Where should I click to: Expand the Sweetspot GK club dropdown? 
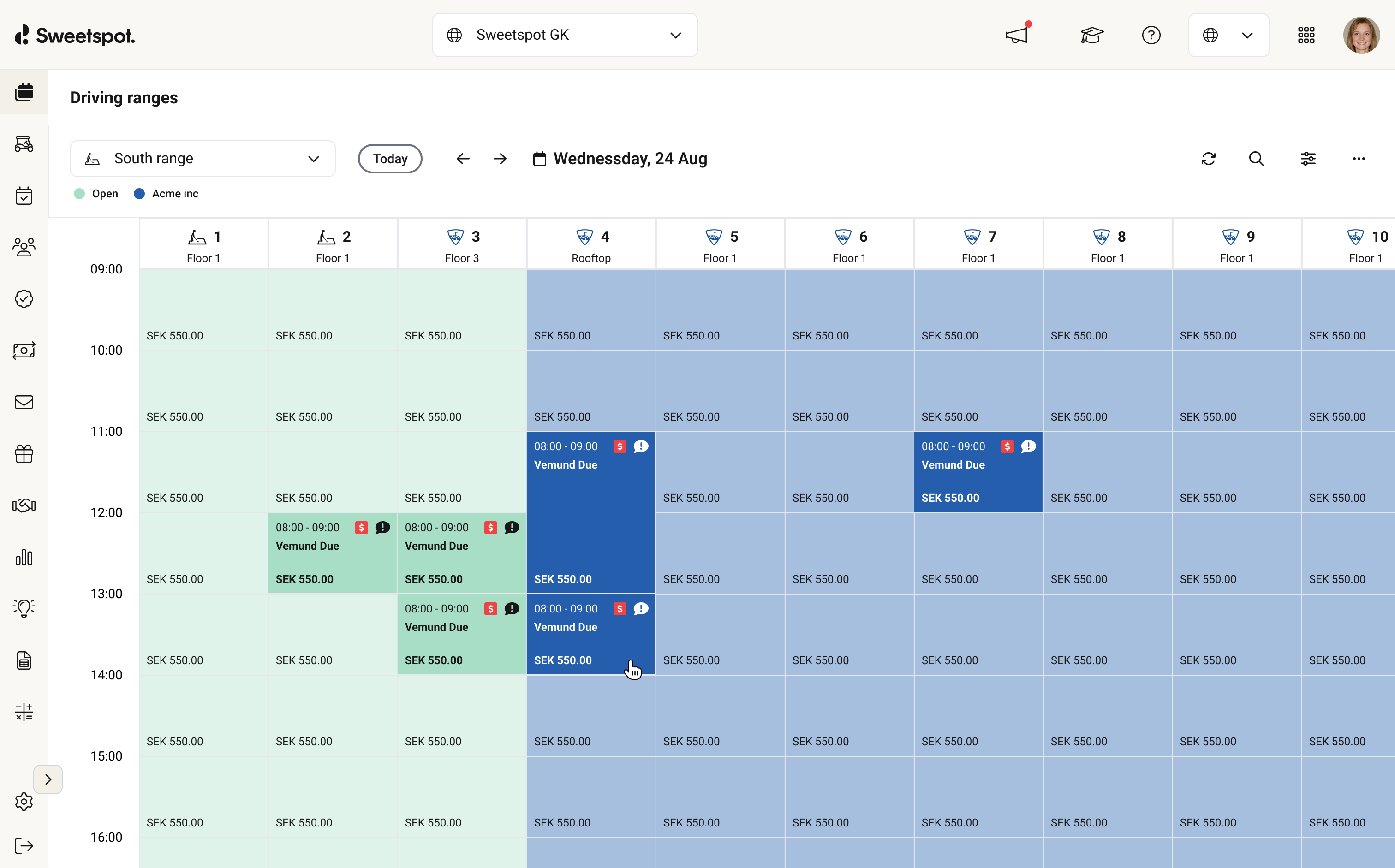click(x=564, y=35)
